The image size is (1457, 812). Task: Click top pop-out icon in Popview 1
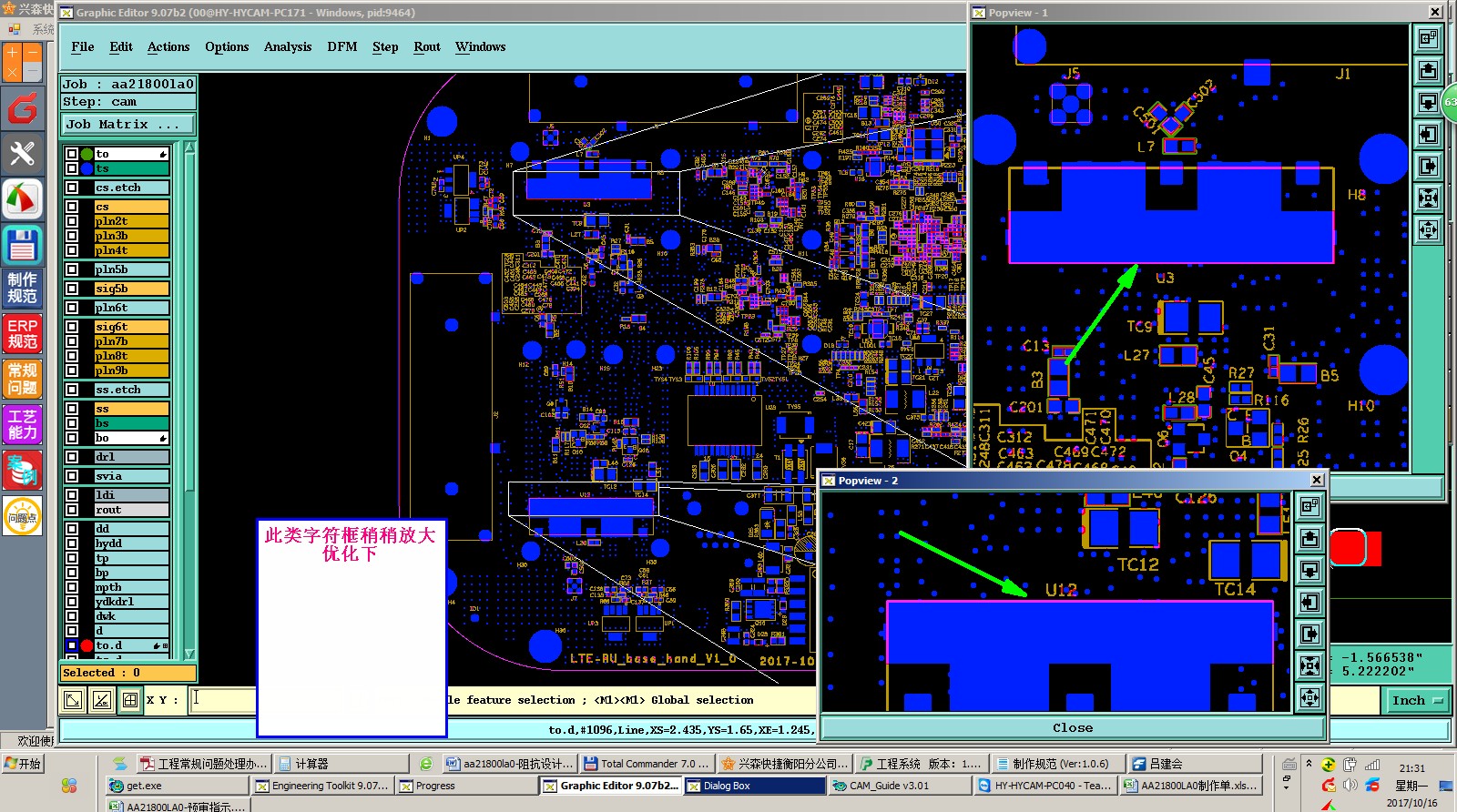tap(1428, 38)
